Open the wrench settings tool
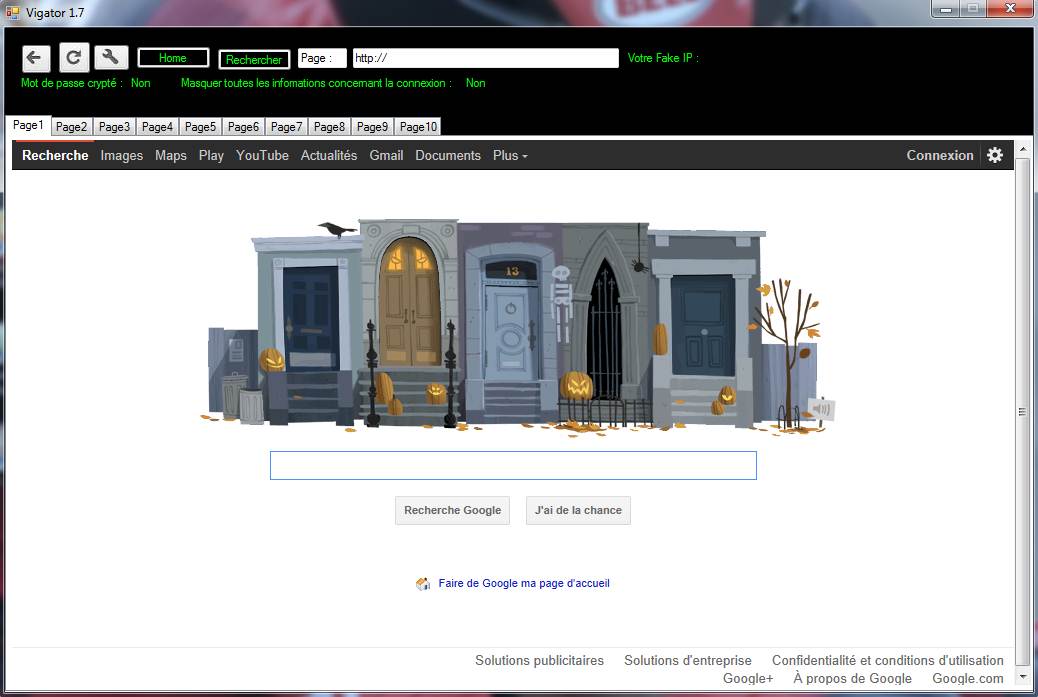The height and width of the screenshot is (697, 1038). coord(111,58)
